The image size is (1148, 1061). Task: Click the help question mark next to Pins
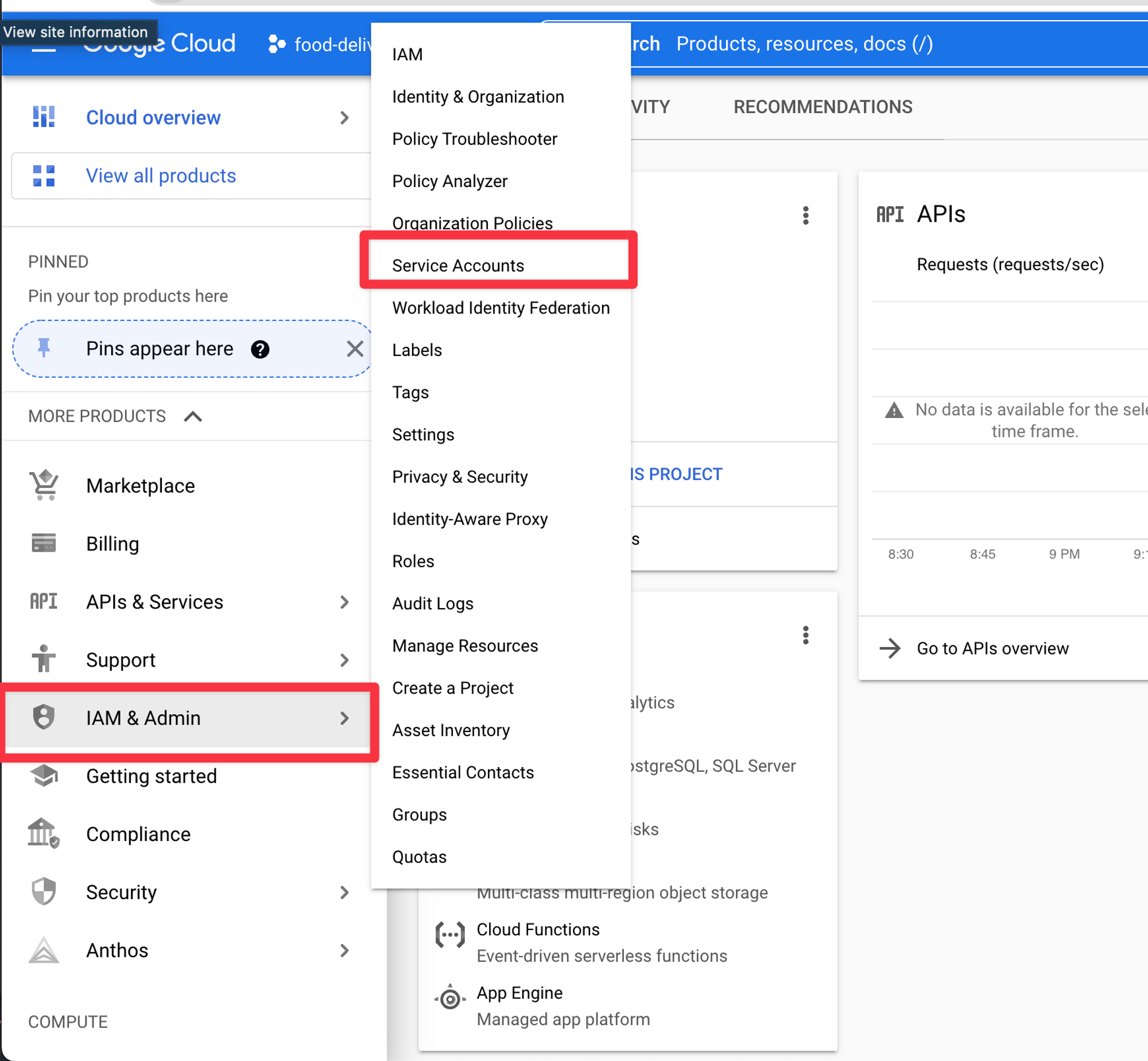pyautogui.click(x=260, y=349)
